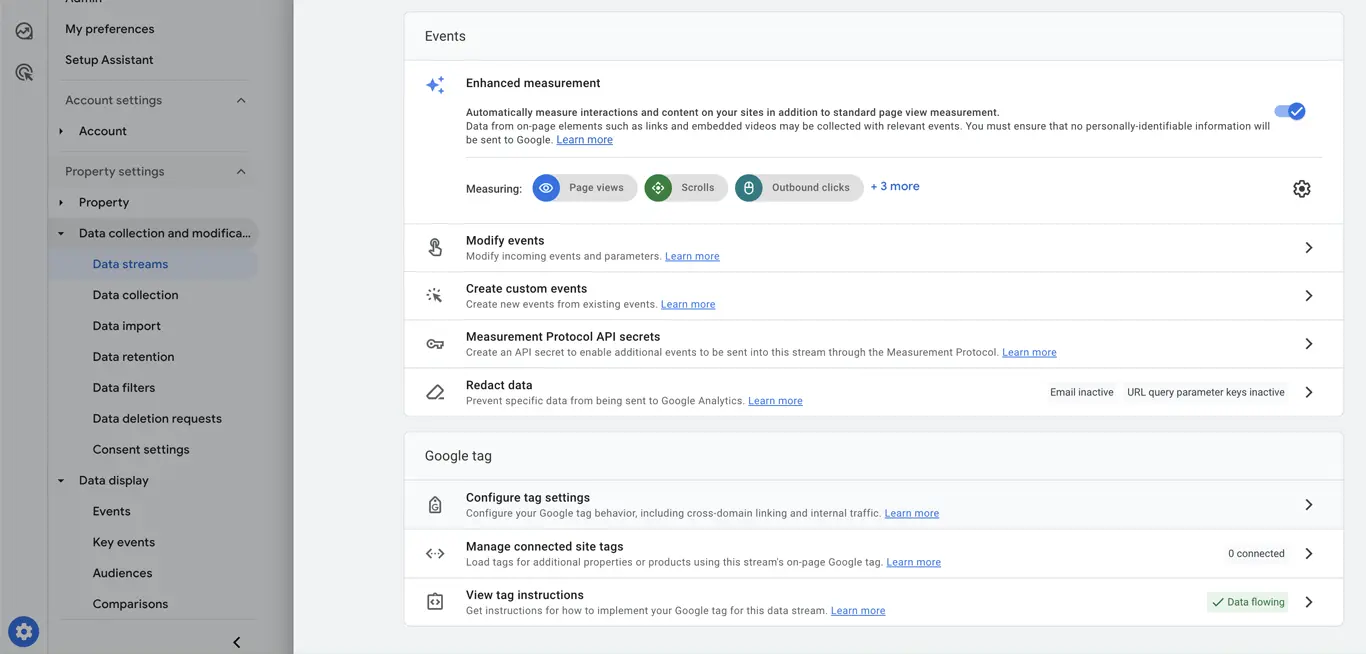Image resolution: width=1366 pixels, height=654 pixels.
Task: Click the Configure tag settings tag icon
Action: [x=435, y=505]
